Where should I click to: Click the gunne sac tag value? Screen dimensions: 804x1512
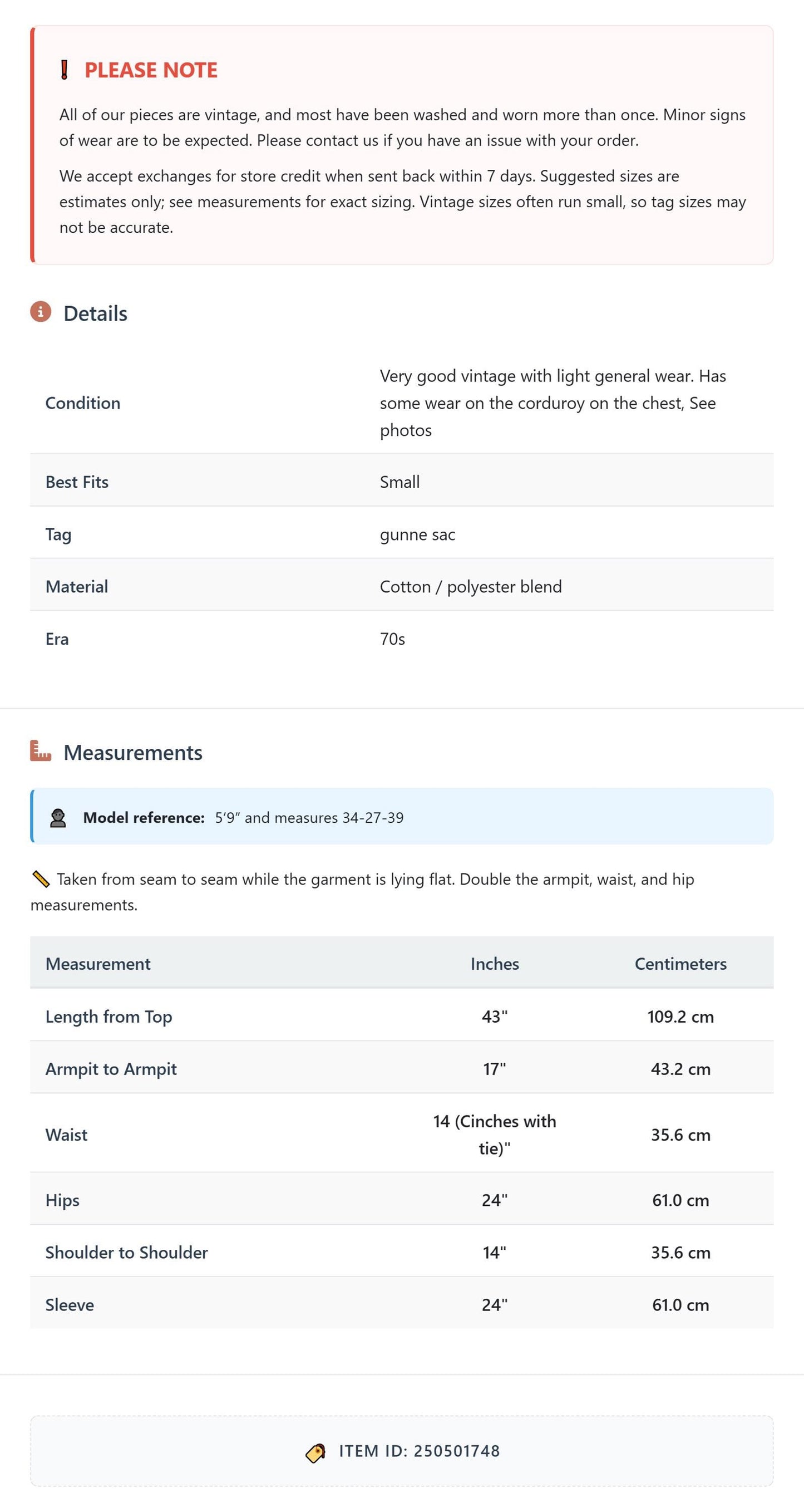(417, 535)
